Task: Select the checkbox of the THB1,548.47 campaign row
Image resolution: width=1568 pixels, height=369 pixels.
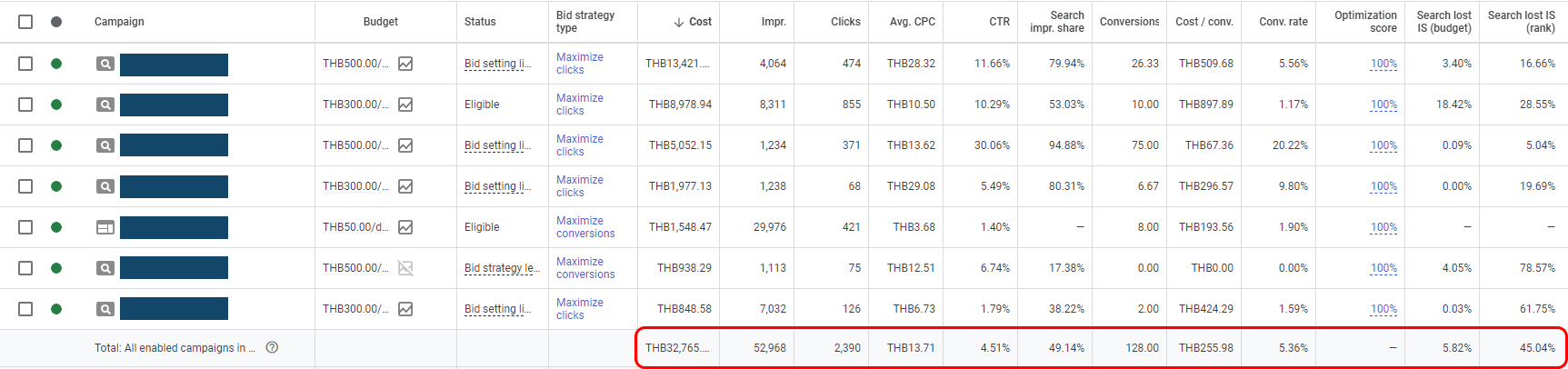Action: [25, 227]
